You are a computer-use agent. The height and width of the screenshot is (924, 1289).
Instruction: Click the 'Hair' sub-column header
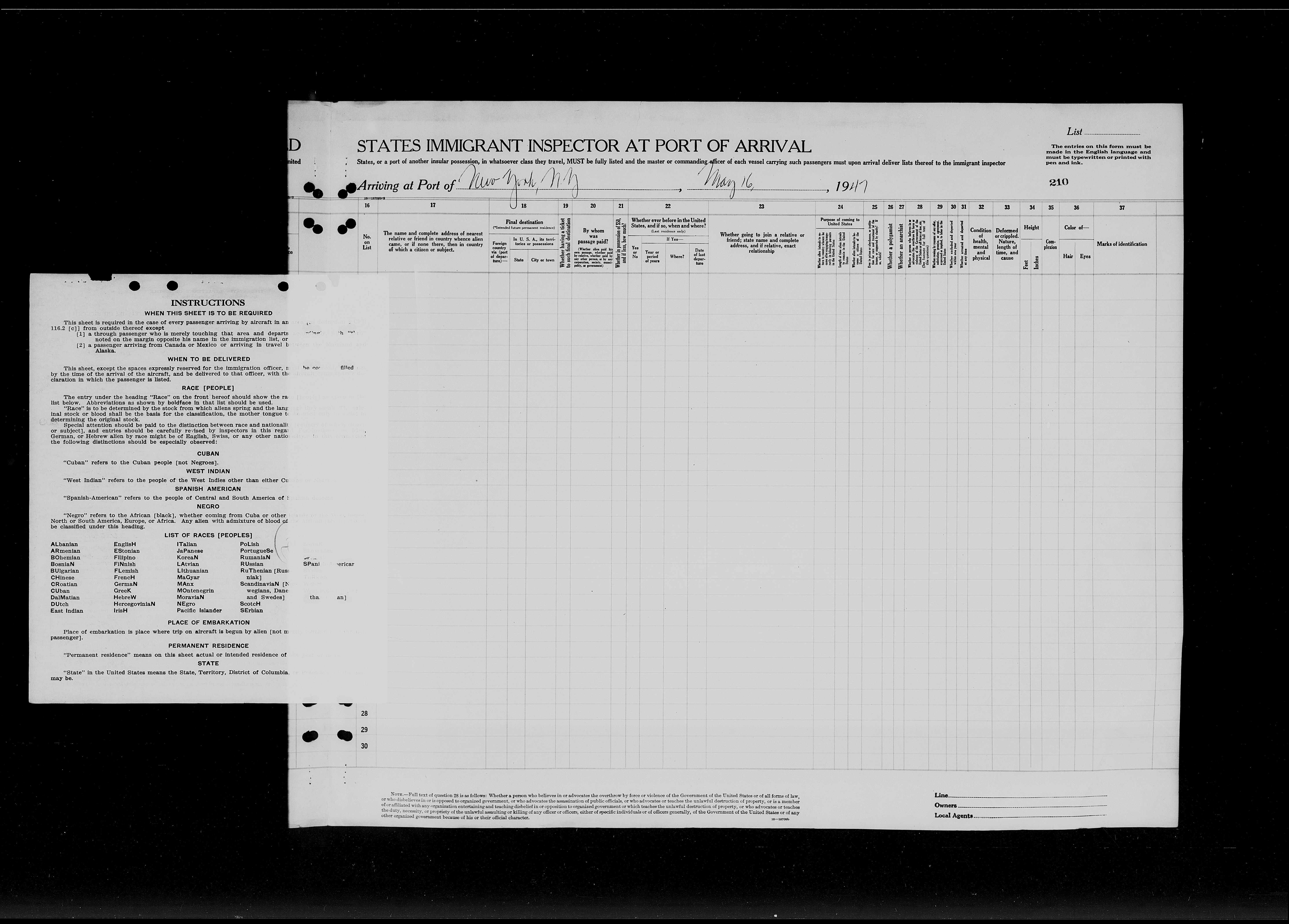coord(1068,256)
